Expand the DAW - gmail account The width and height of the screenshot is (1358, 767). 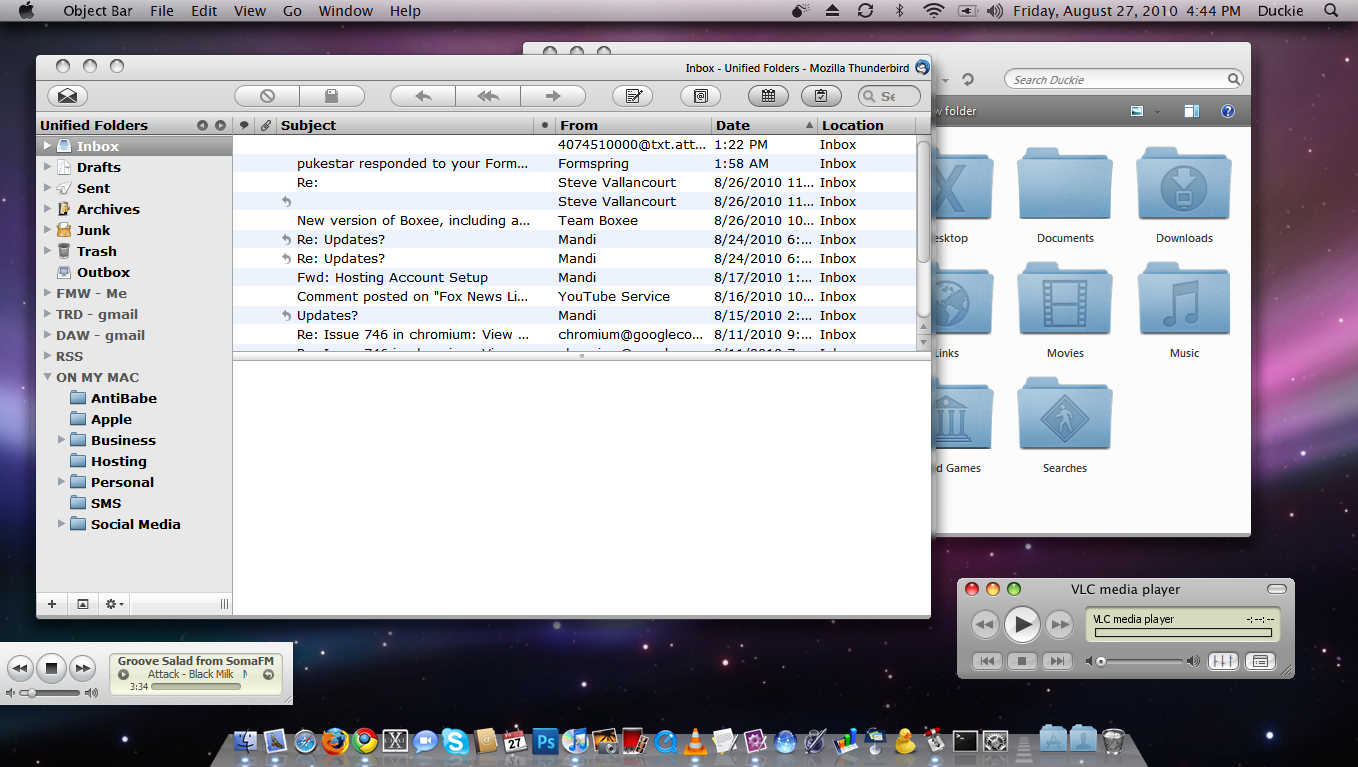click(x=47, y=335)
